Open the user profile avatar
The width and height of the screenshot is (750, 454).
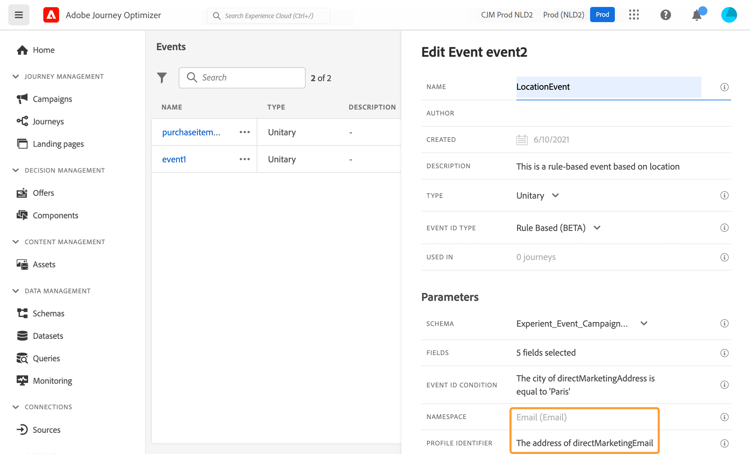[729, 15]
